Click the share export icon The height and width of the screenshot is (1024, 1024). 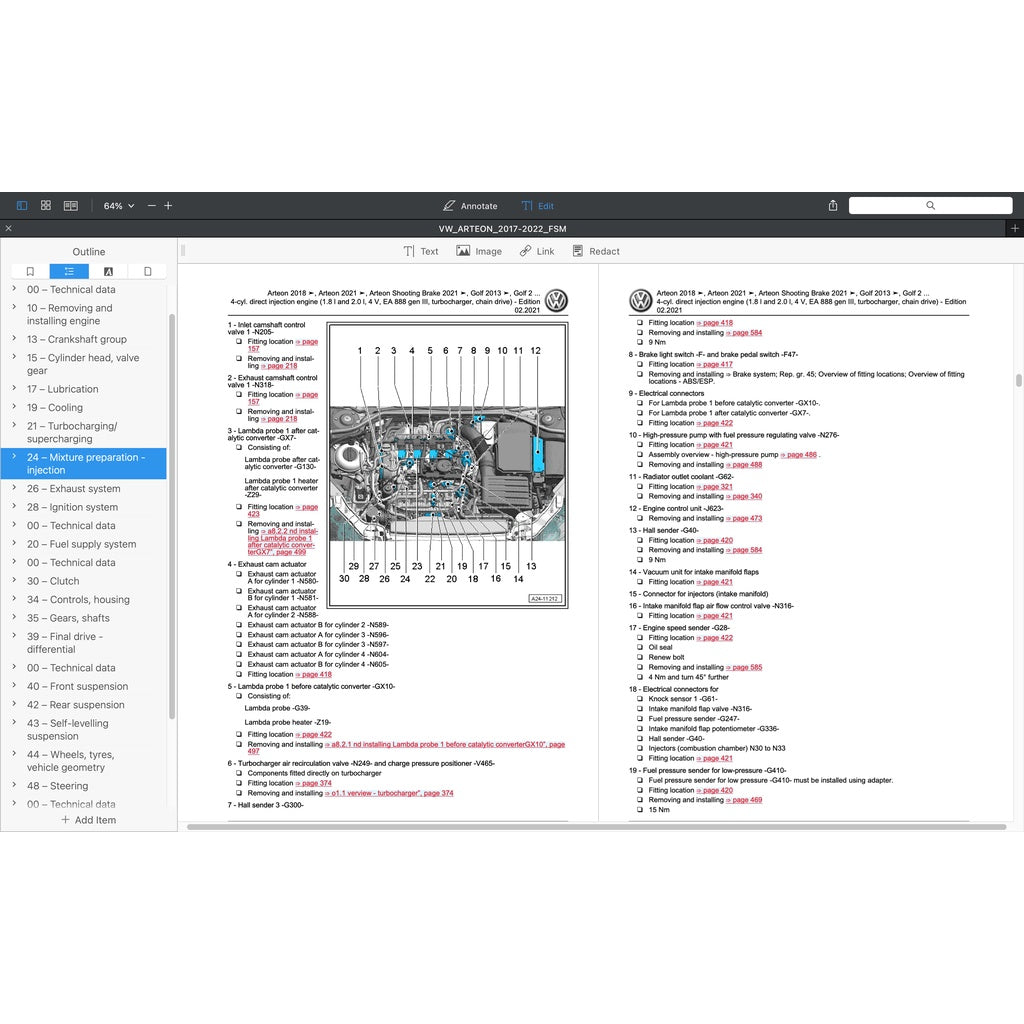pos(833,206)
